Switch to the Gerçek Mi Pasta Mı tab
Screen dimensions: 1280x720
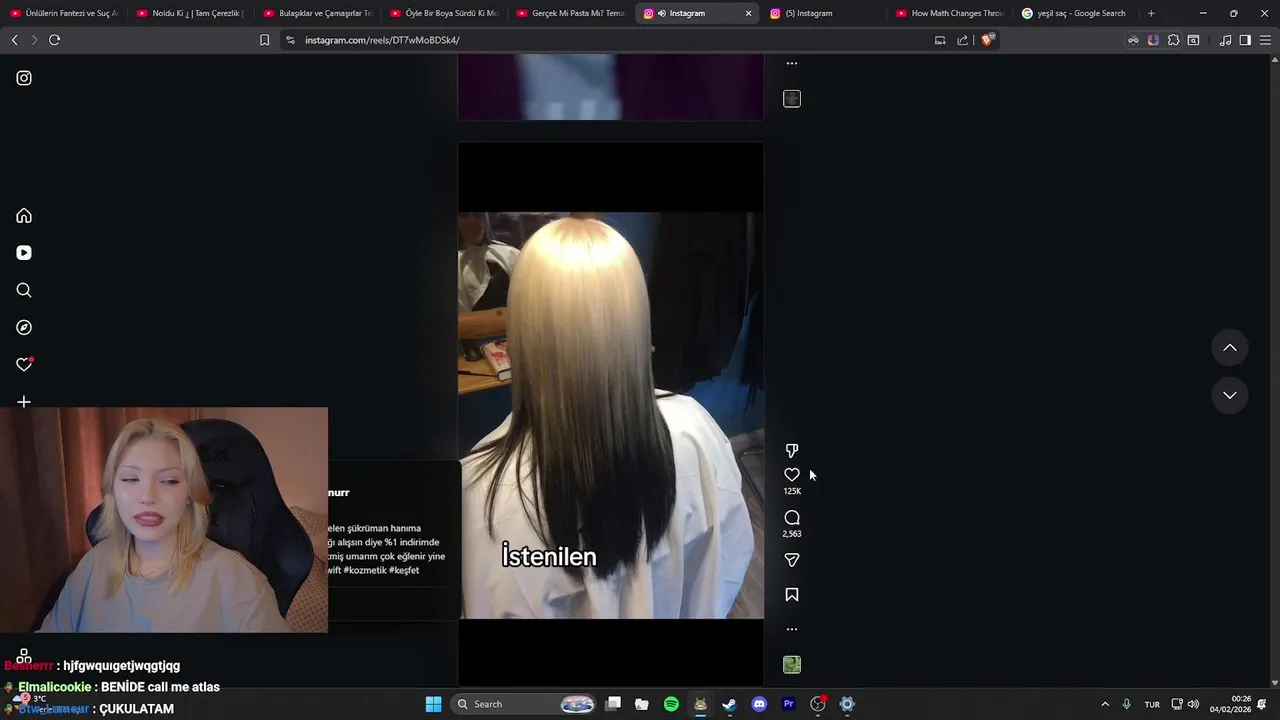(570, 13)
